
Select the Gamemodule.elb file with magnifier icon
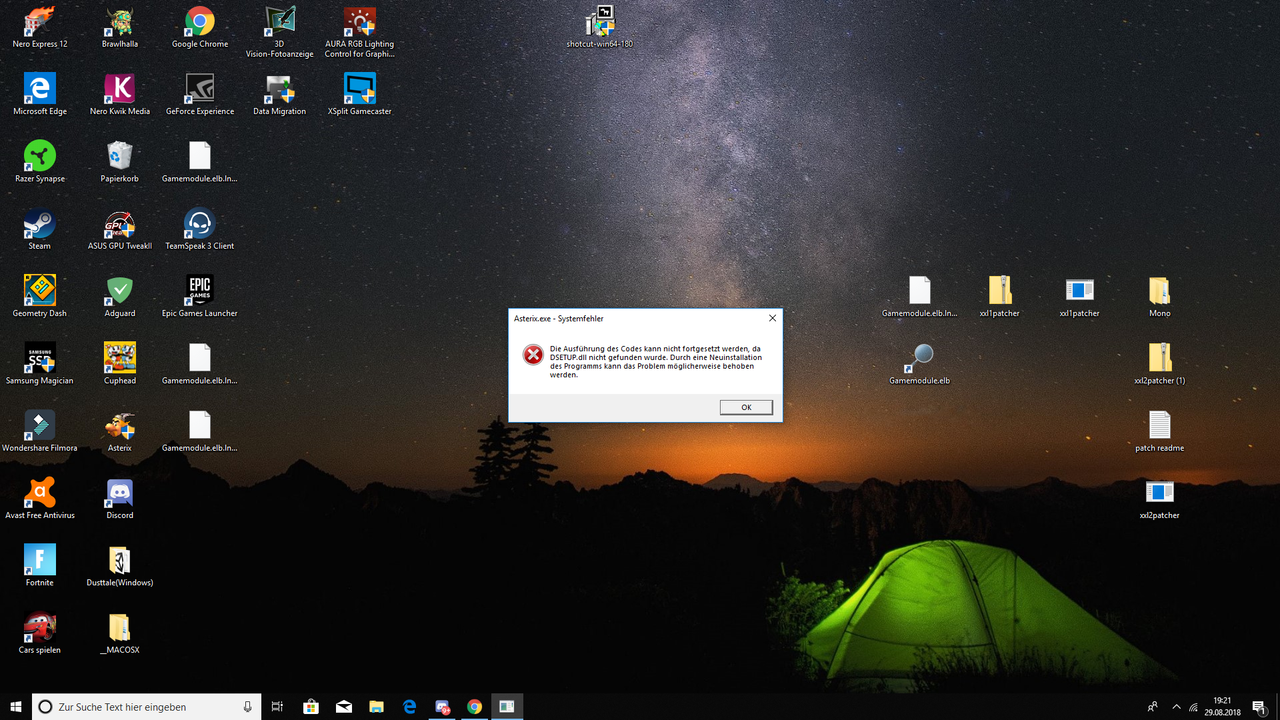point(920,361)
